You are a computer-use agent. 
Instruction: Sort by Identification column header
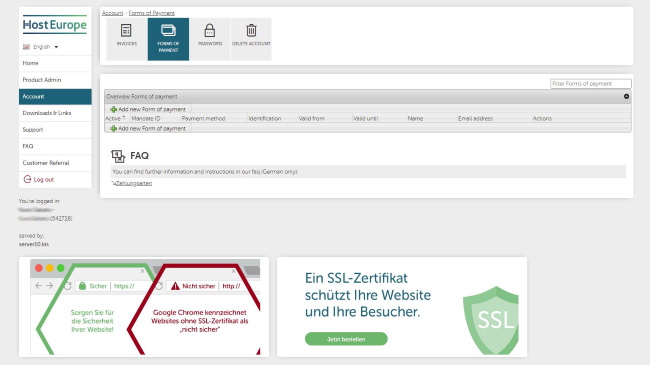click(264, 118)
